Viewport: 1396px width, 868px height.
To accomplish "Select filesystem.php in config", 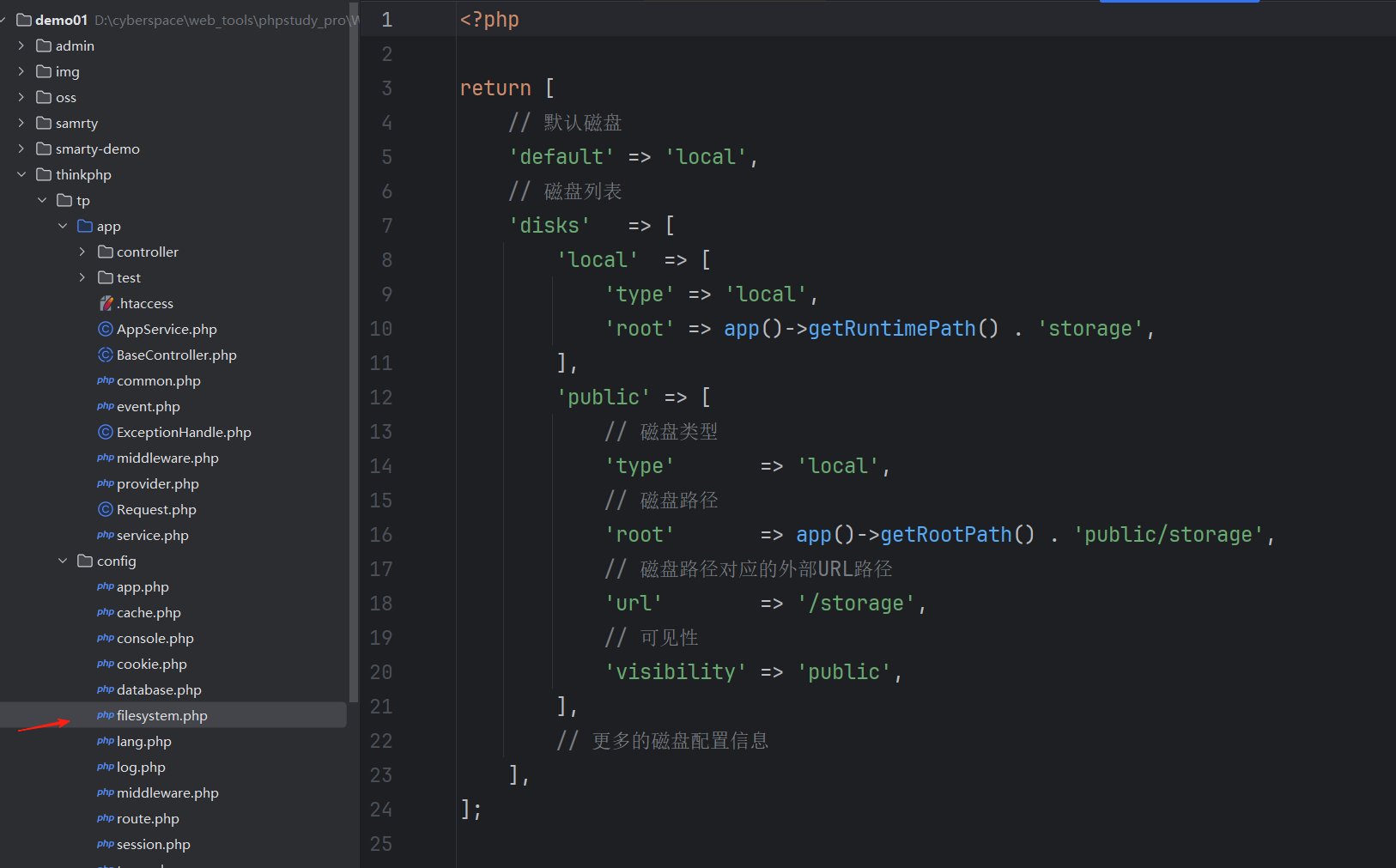I will pyautogui.click(x=162, y=715).
